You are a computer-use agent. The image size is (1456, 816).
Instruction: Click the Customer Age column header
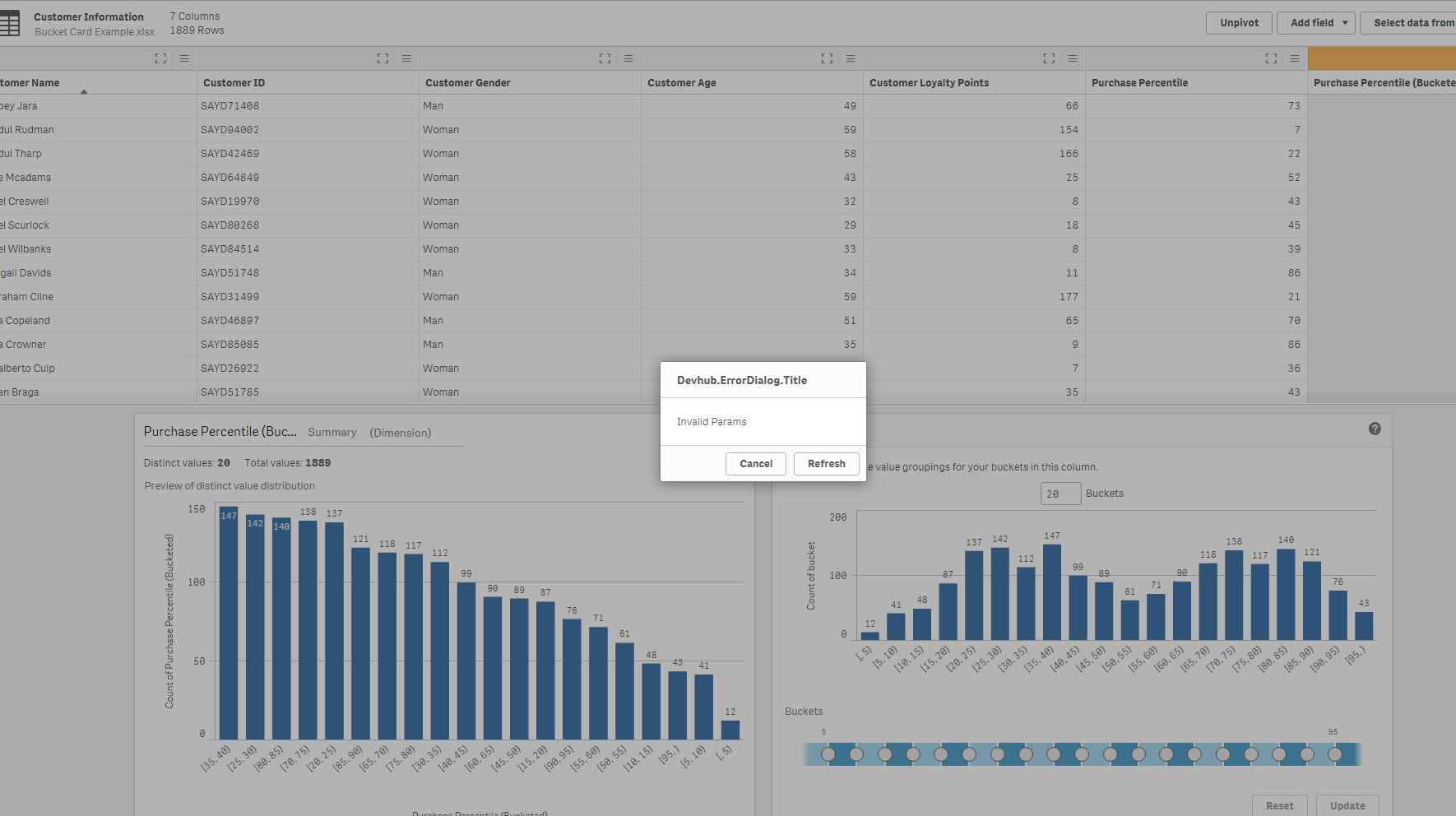tap(753, 83)
